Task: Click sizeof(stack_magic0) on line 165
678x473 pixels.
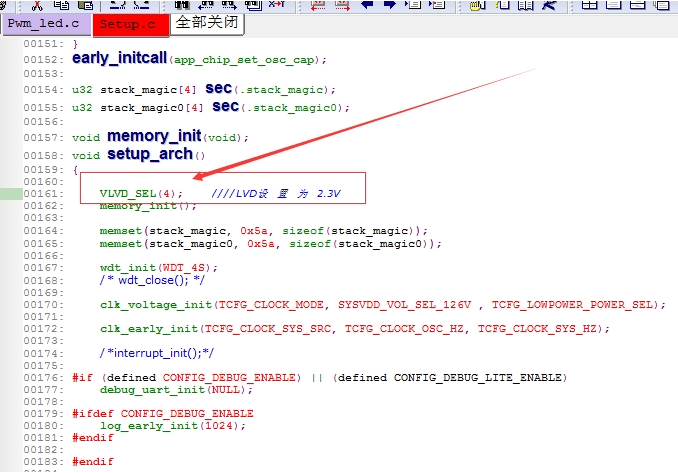Action: pos(361,243)
